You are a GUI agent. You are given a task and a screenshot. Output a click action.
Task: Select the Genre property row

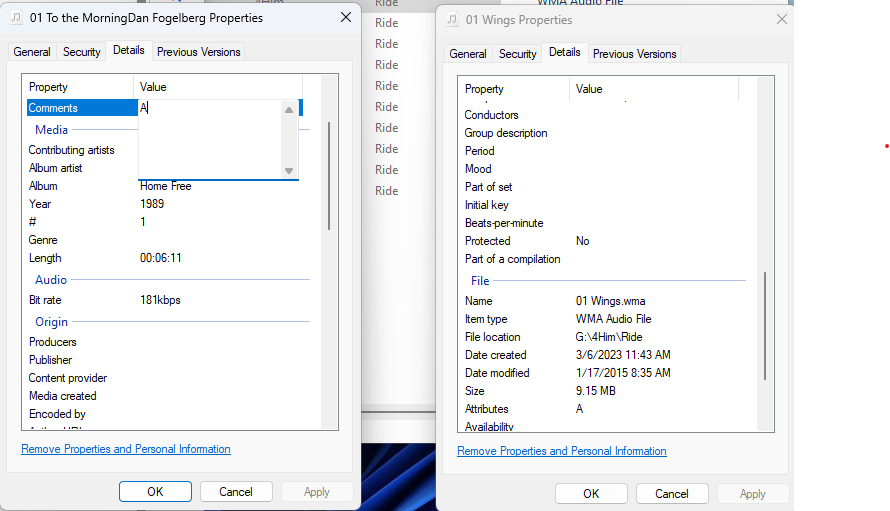click(43, 240)
